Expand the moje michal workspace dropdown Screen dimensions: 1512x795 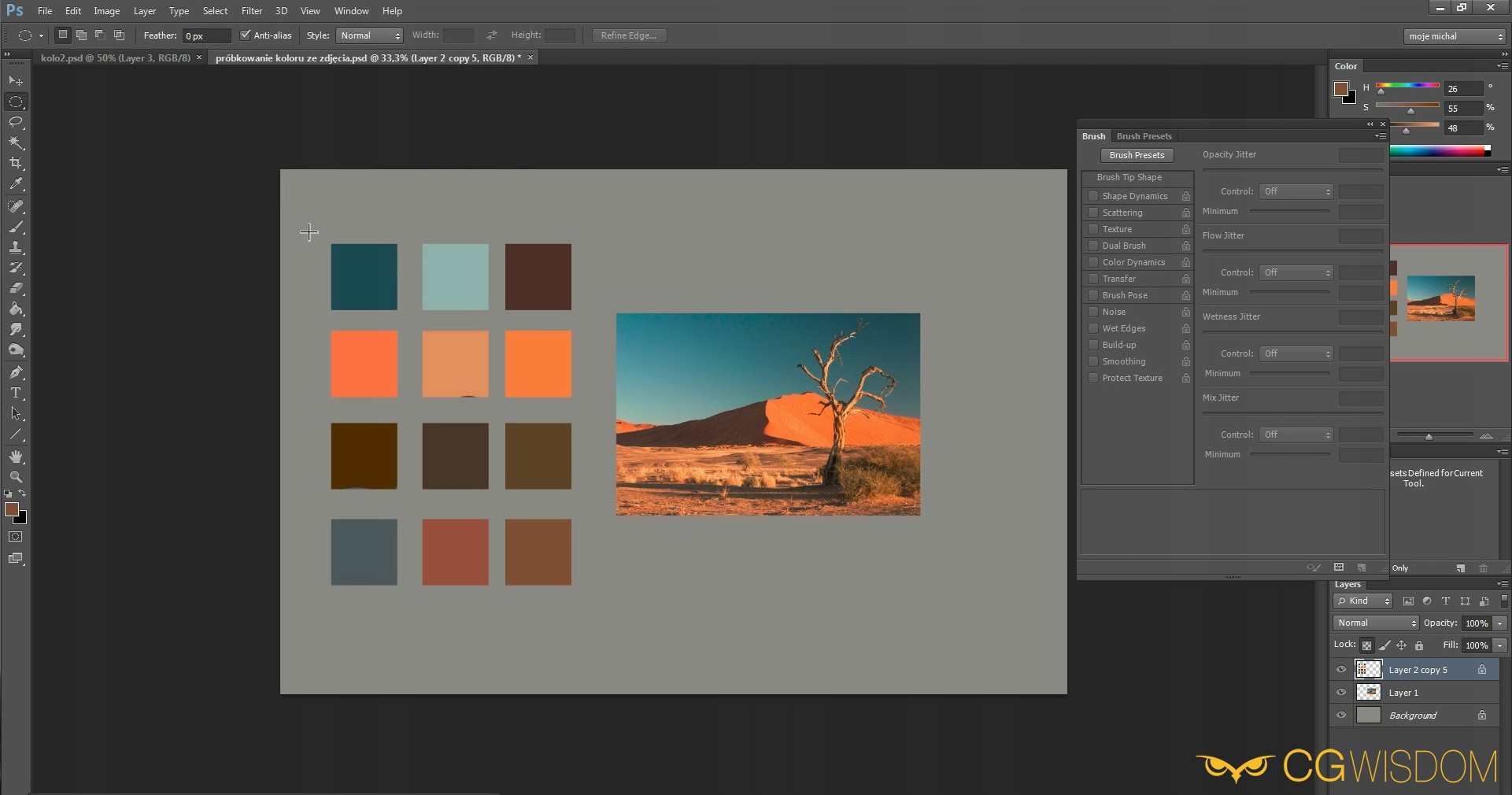point(1455,36)
